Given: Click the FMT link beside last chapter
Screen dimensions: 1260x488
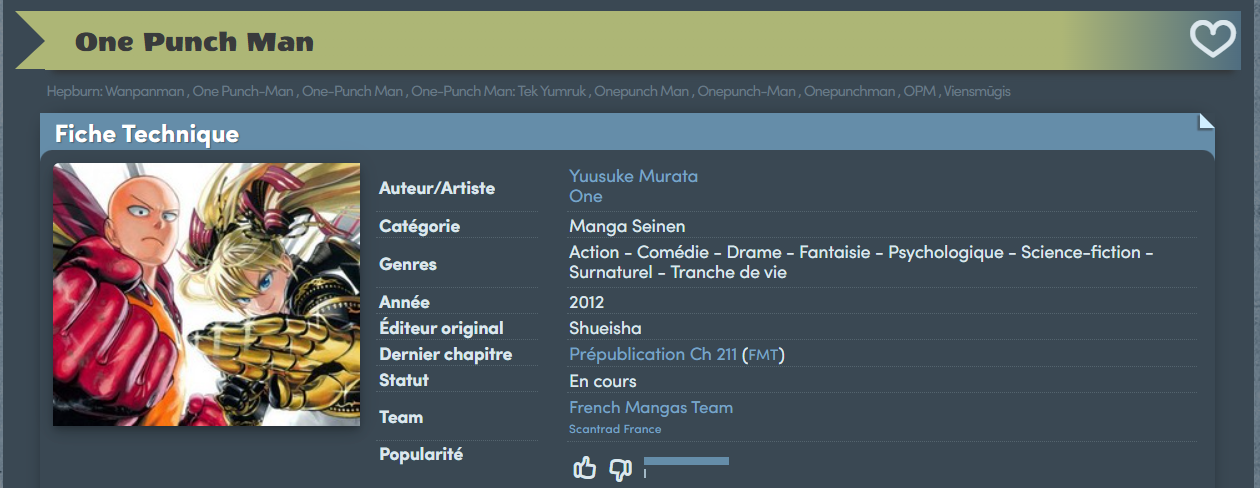Looking at the screenshot, I should pyautogui.click(x=763, y=355).
